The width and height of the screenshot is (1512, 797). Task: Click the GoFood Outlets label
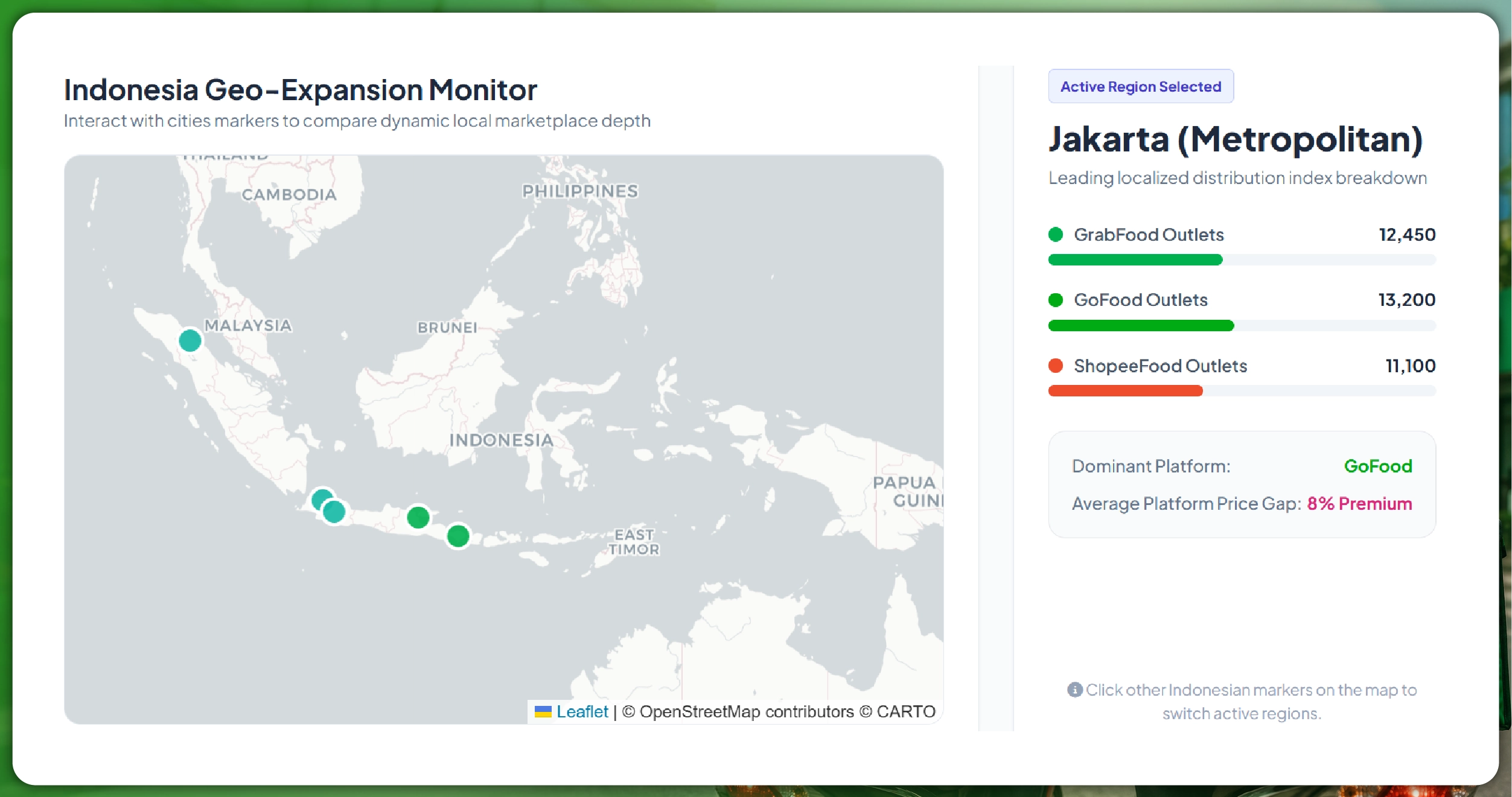pyautogui.click(x=1141, y=300)
